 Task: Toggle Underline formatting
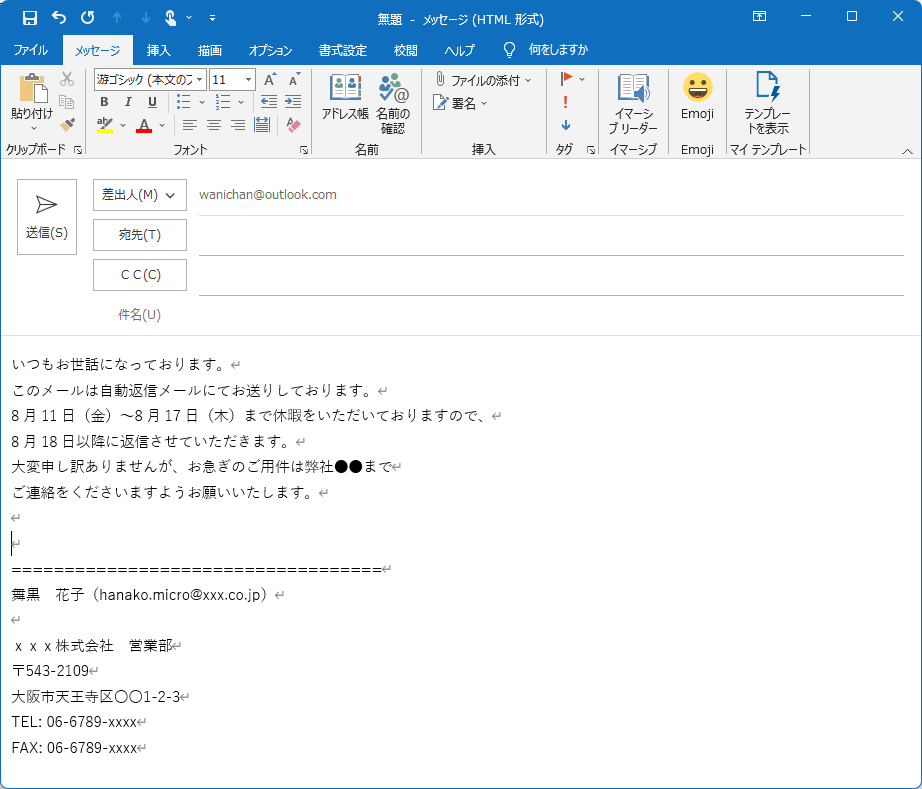152,102
